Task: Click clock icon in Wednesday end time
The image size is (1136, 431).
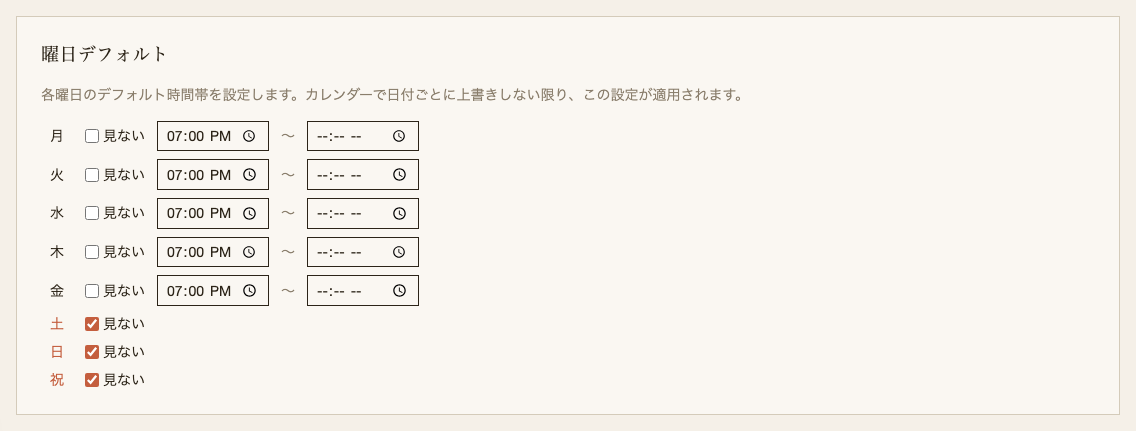Action: click(x=399, y=213)
